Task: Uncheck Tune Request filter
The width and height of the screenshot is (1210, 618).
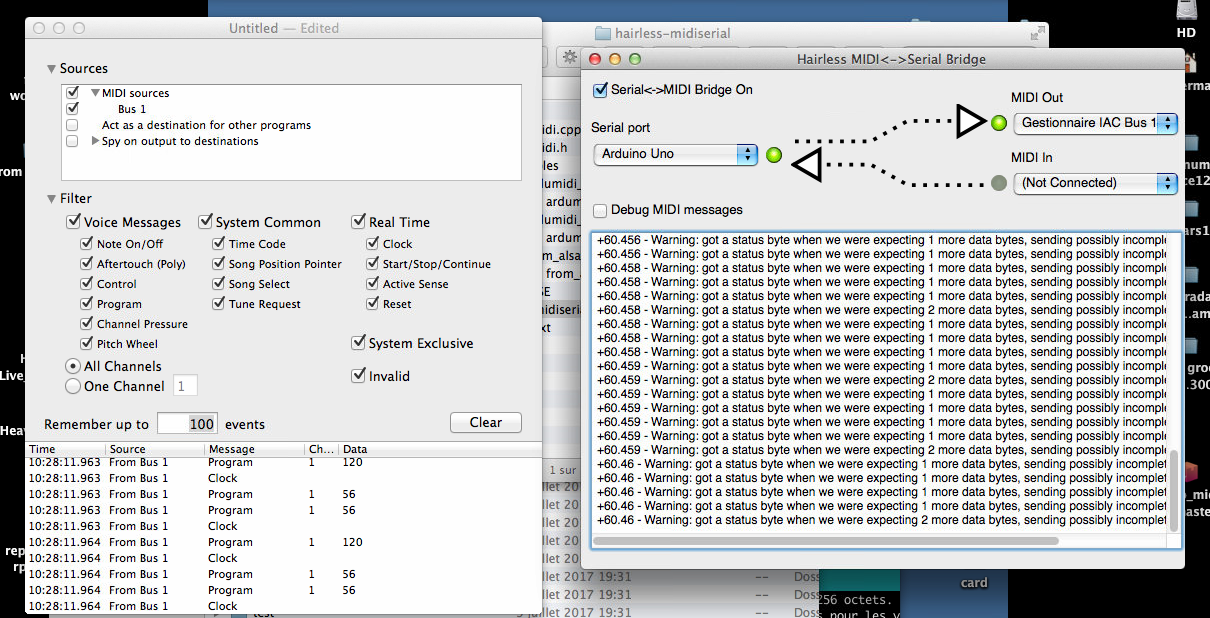Action: tap(219, 303)
